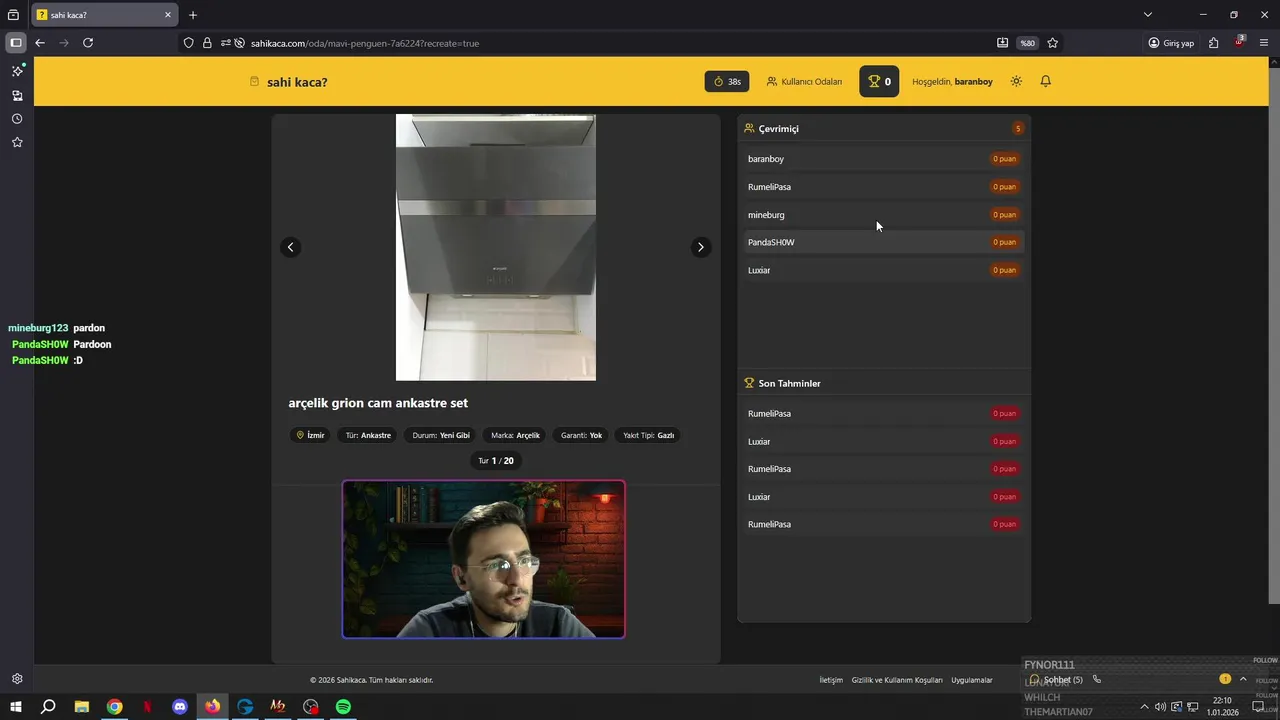Screen dimensions: 1280x720
Task: Open Firefox sidebar toggle icon
Action: click(x=15, y=43)
